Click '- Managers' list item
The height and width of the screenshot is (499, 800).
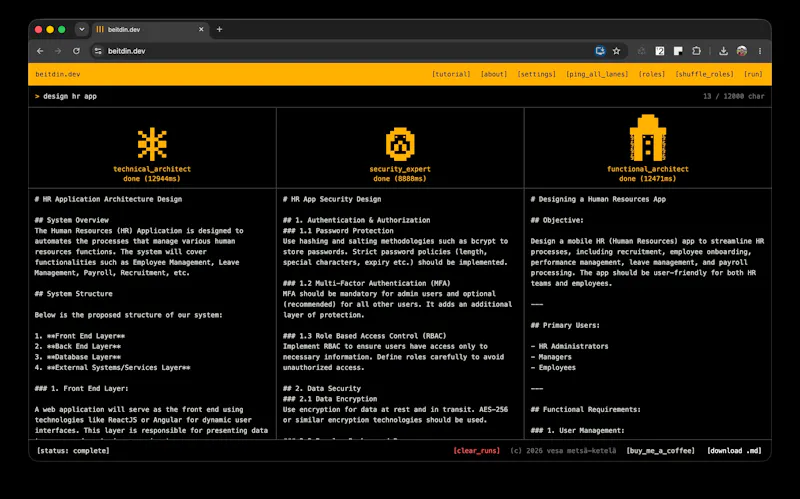coord(551,357)
